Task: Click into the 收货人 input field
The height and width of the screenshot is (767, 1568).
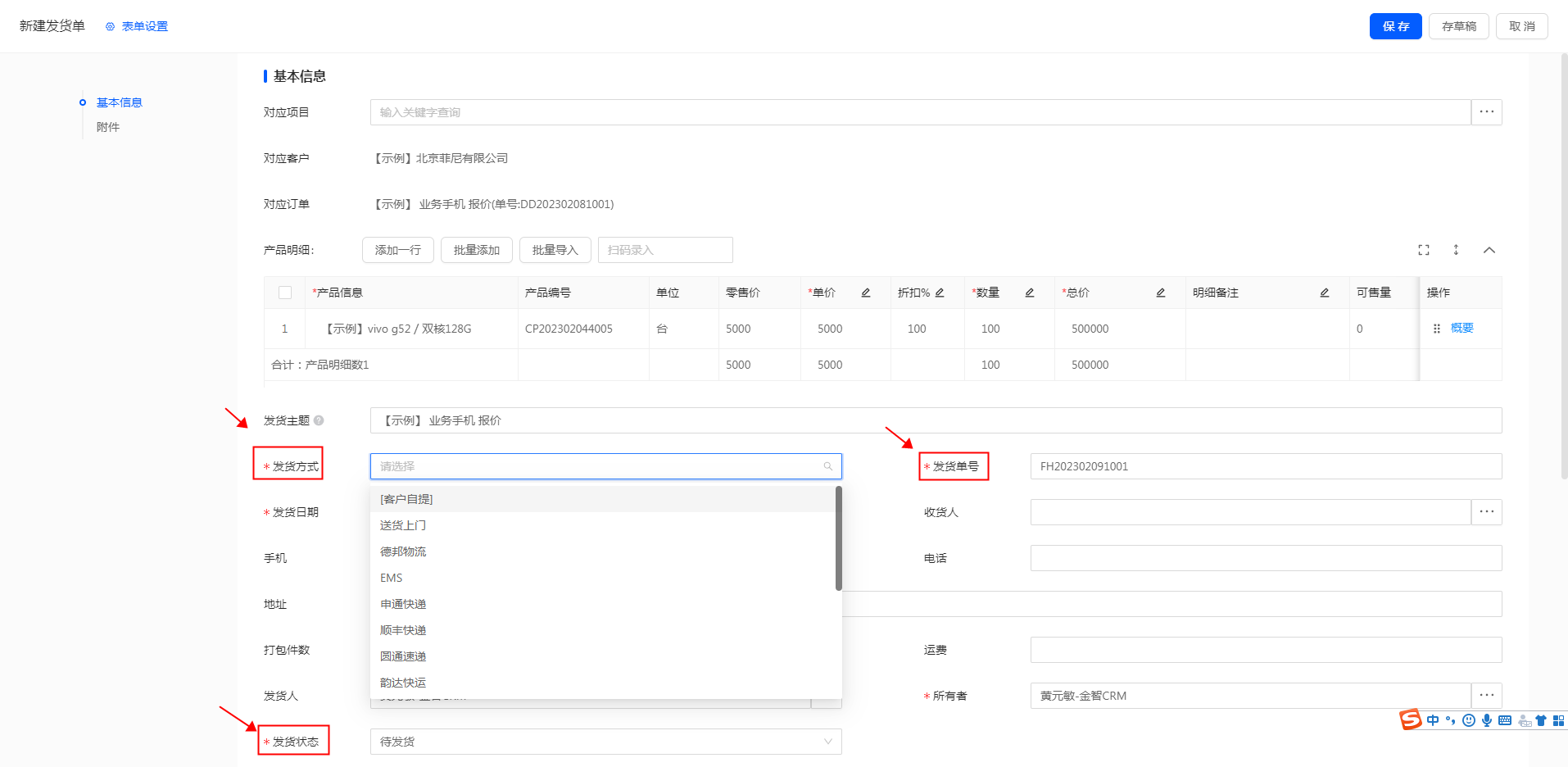Action: tap(1250, 512)
